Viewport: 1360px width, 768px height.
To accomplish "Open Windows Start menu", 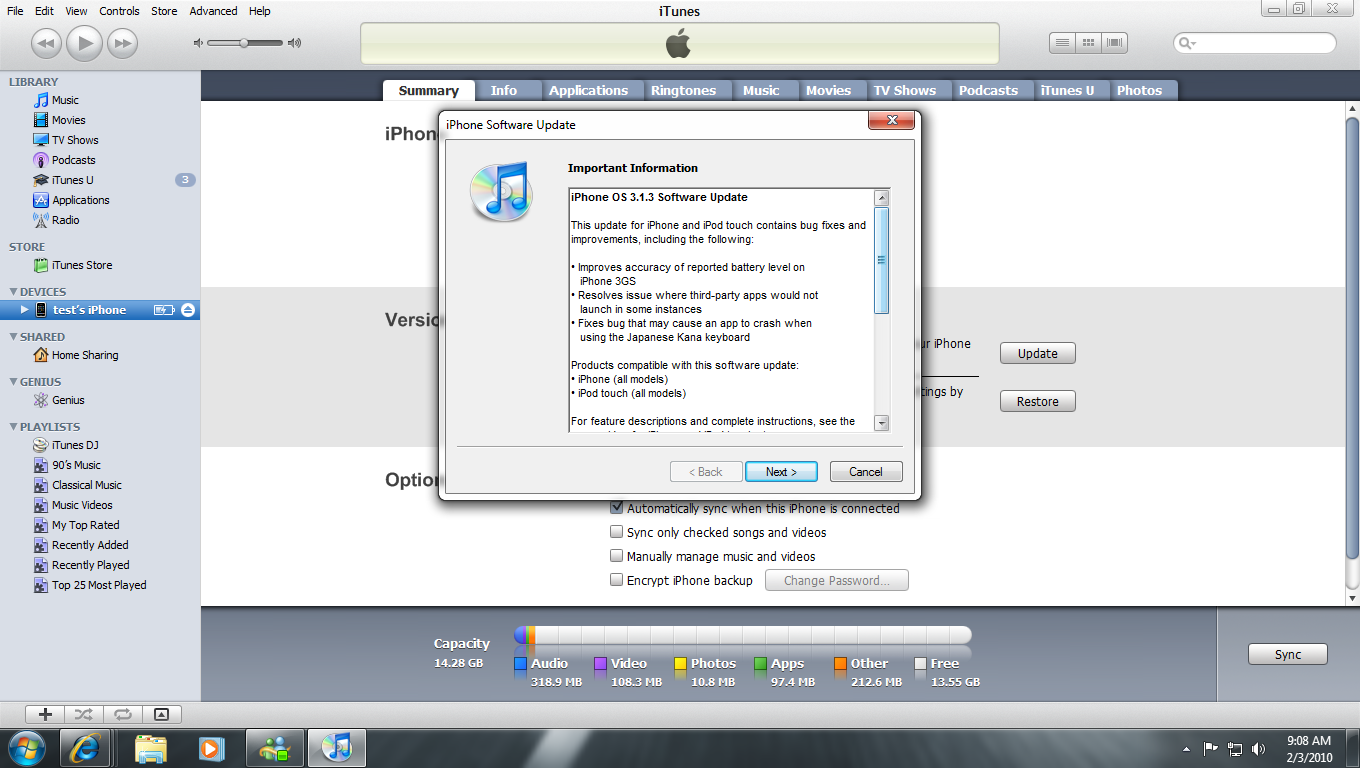I will tap(25, 748).
